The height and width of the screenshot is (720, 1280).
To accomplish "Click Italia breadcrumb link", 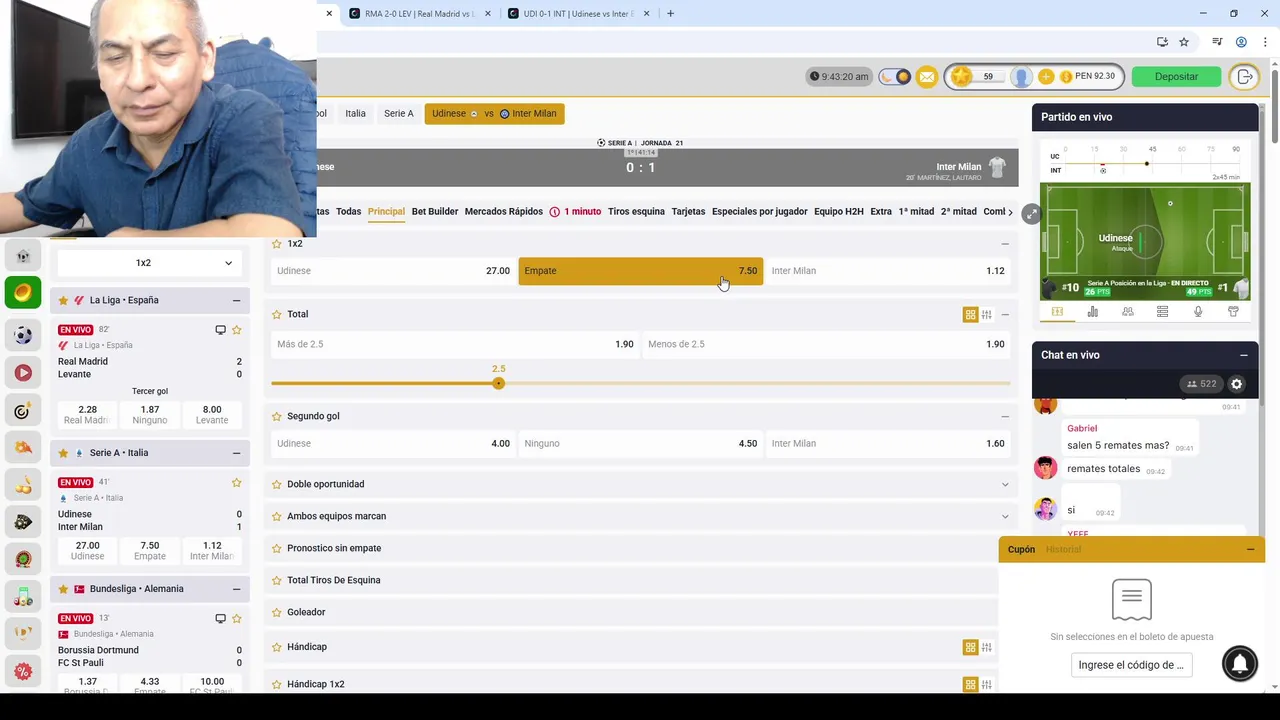I will (x=355, y=114).
